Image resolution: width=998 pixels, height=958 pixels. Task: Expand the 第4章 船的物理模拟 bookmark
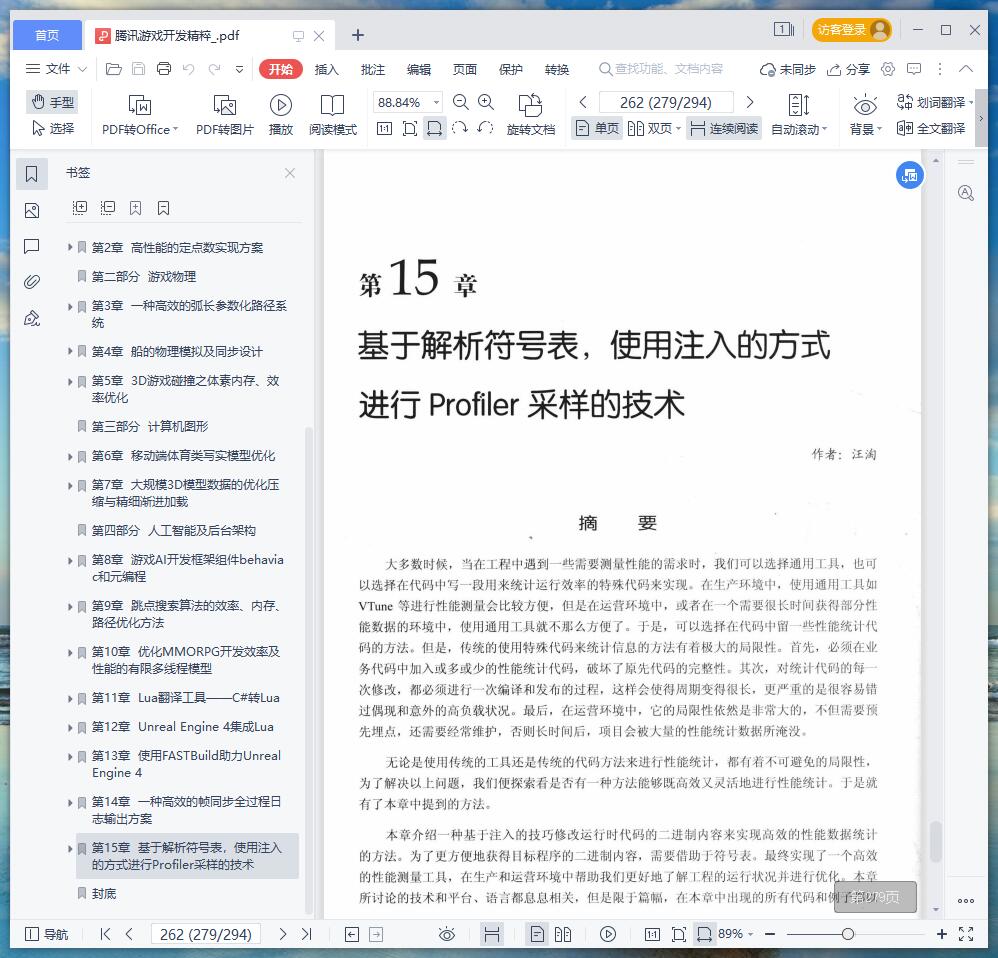coord(70,351)
